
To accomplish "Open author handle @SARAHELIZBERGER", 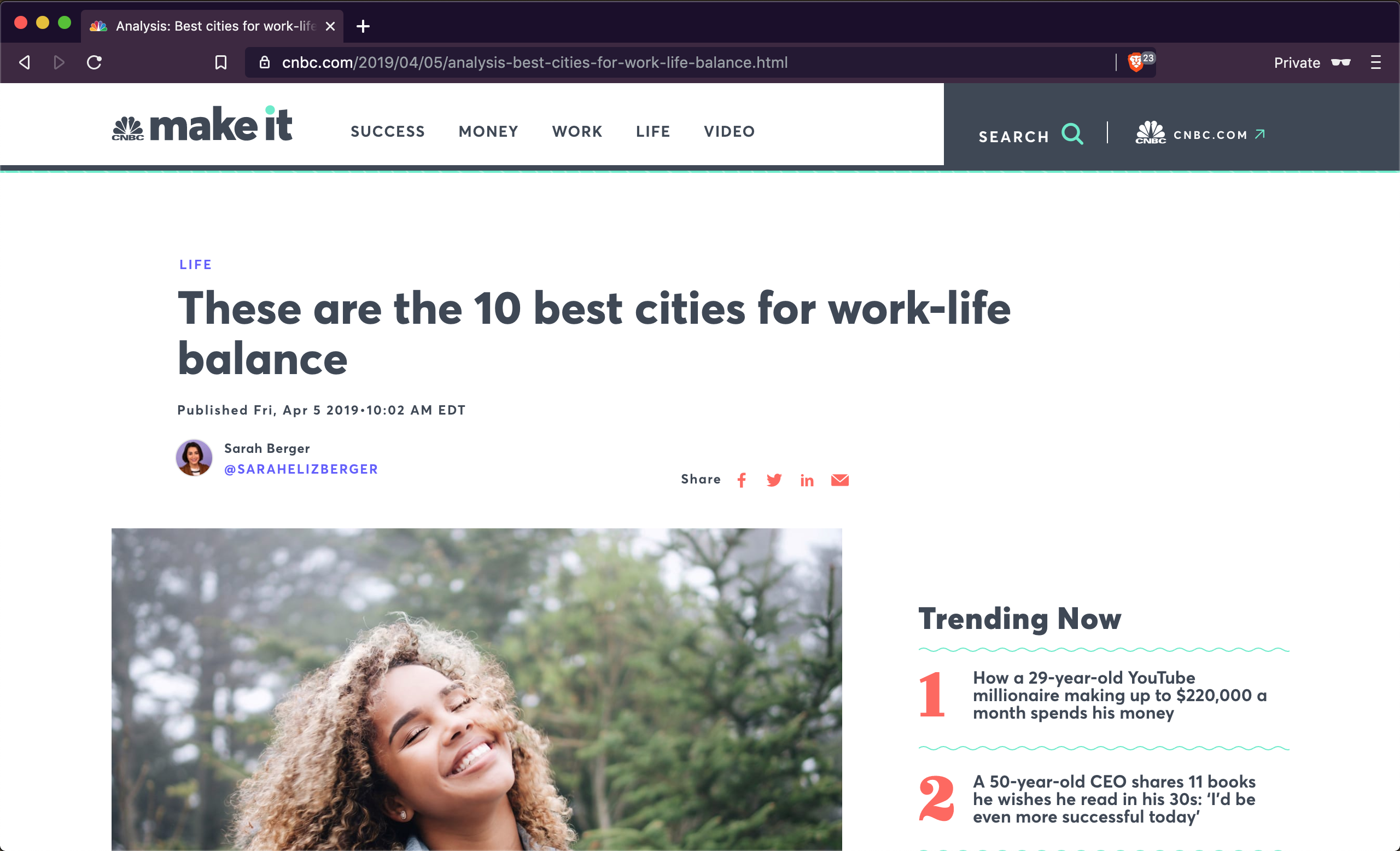I will point(301,469).
